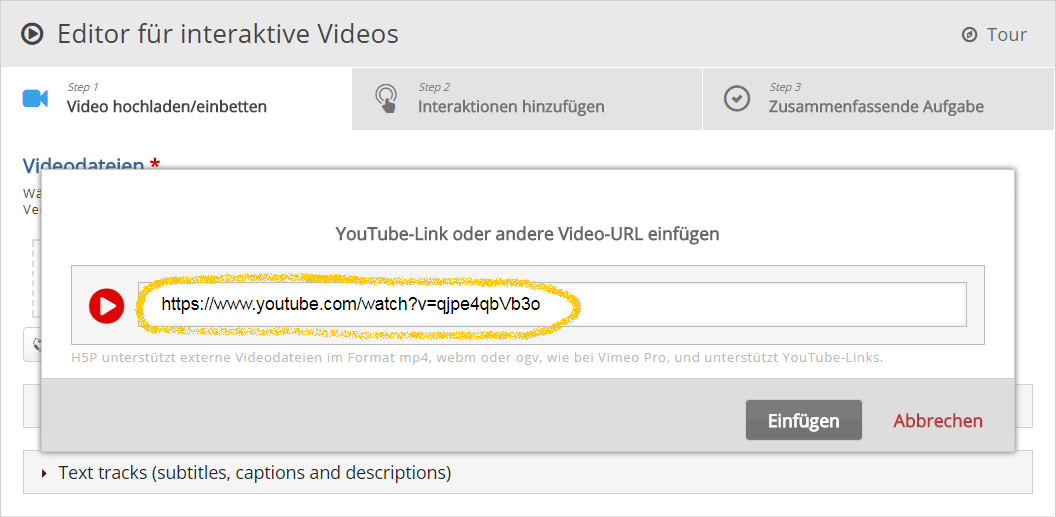Expand Text tracks via the disclosure triangle

point(44,473)
